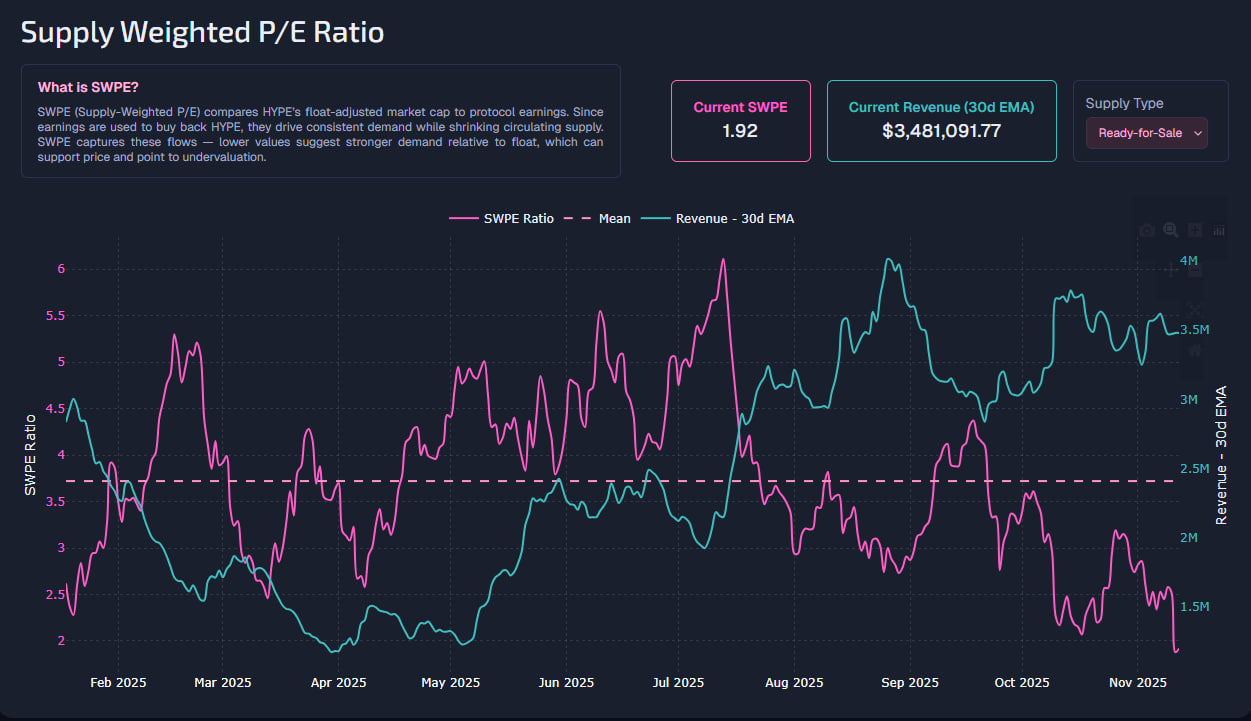Reset axes using the home icon
The image size is (1251, 721).
[1193, 350]
